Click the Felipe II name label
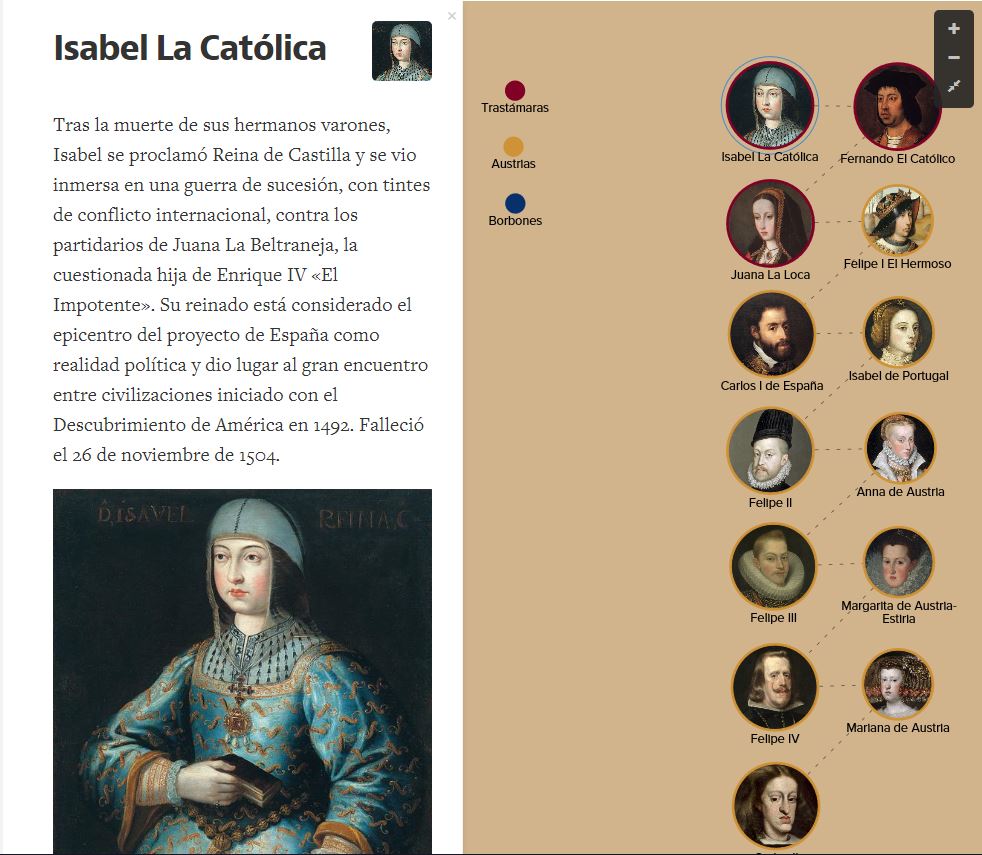The width and height of the screenshot is (982, 855). pos(770,502)
